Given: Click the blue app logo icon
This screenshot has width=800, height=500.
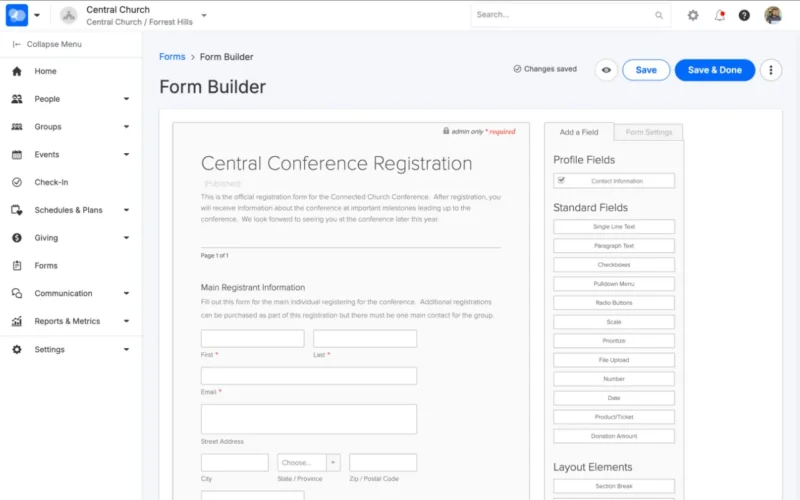Looking at the screenshot, I should coord(17,15).
